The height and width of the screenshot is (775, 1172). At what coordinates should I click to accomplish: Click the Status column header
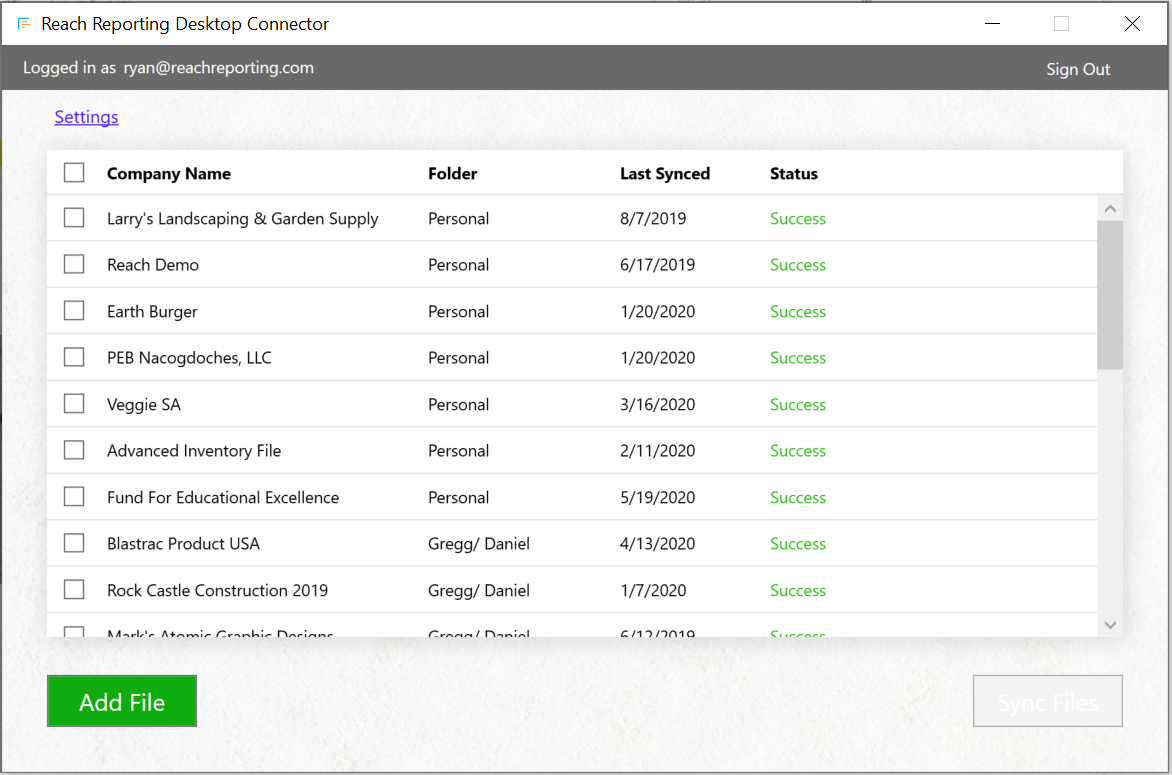(x=794, y=173)
